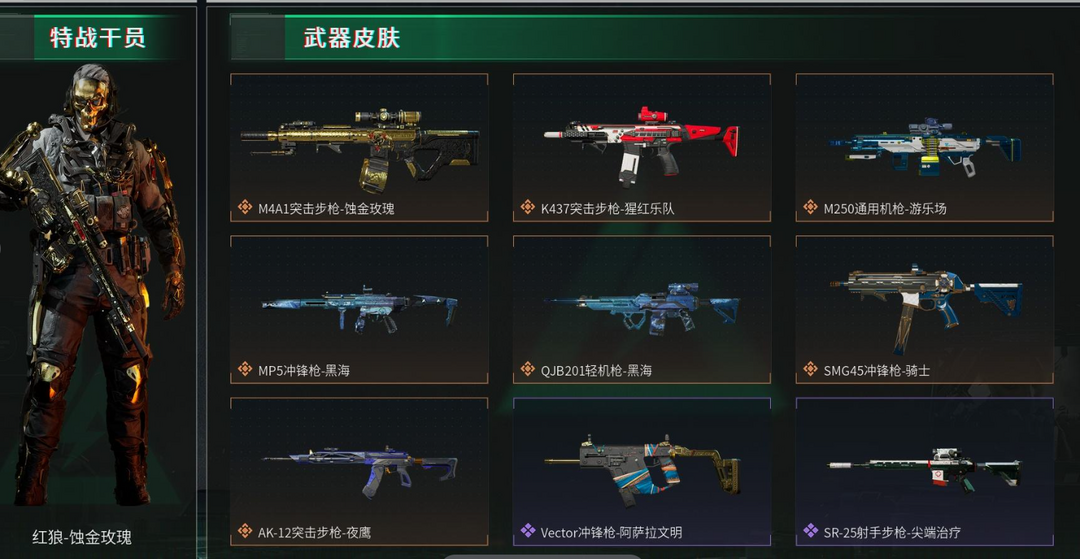Click orange rarity icon beside K437突击步枪
This screenshot has width=1080, height=559.
point(528,207)
